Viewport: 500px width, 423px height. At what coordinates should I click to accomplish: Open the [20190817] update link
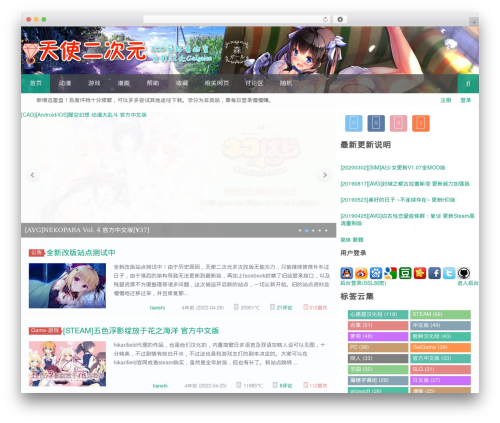[405, 184]
